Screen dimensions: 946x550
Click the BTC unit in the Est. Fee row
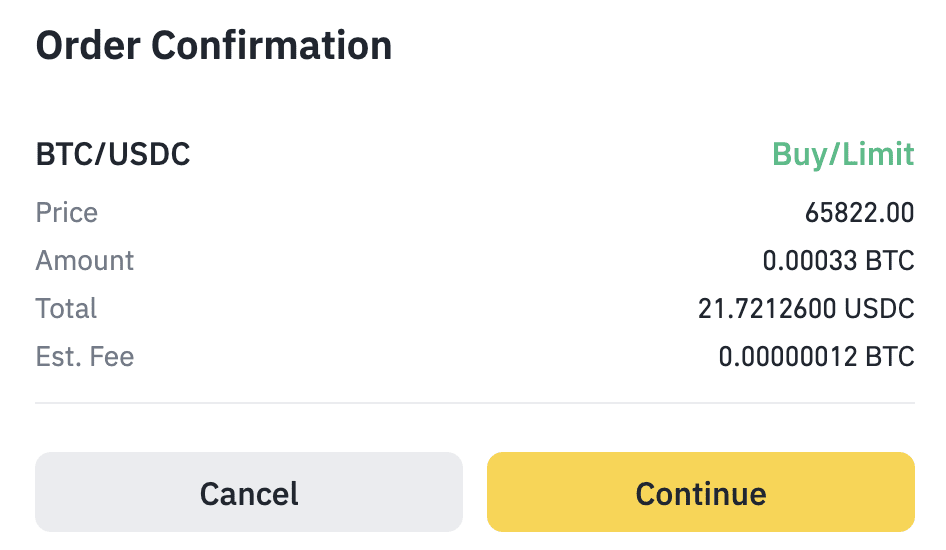(892, 357)
